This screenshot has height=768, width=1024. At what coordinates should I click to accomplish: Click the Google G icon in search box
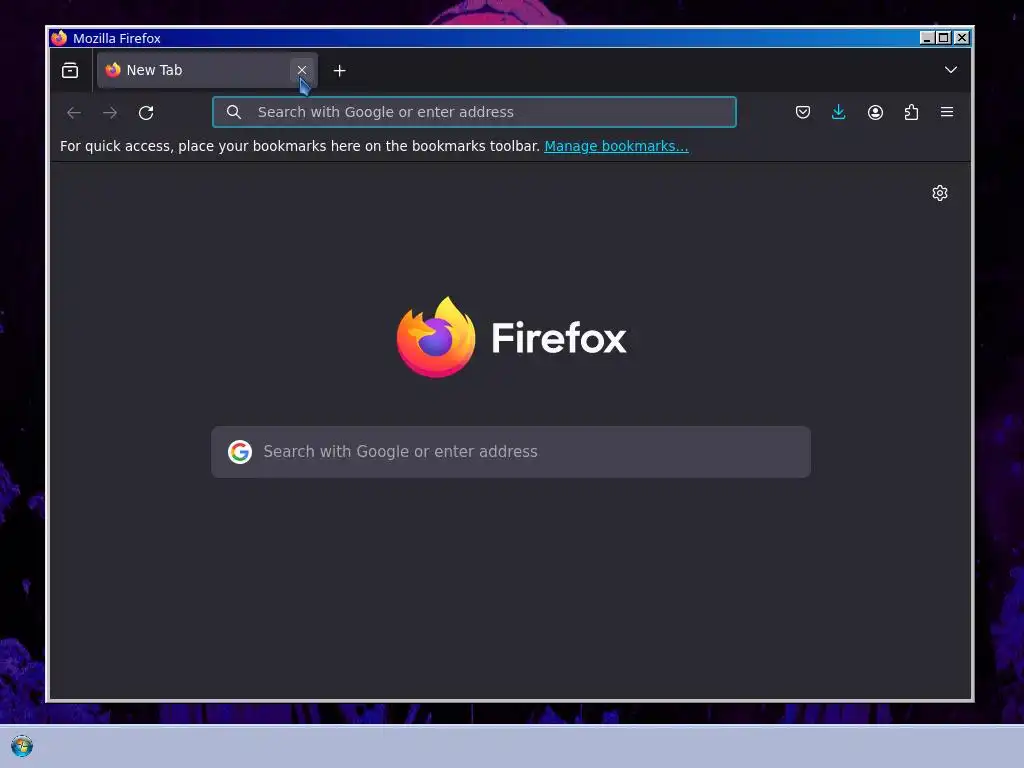tap(240, 452)
